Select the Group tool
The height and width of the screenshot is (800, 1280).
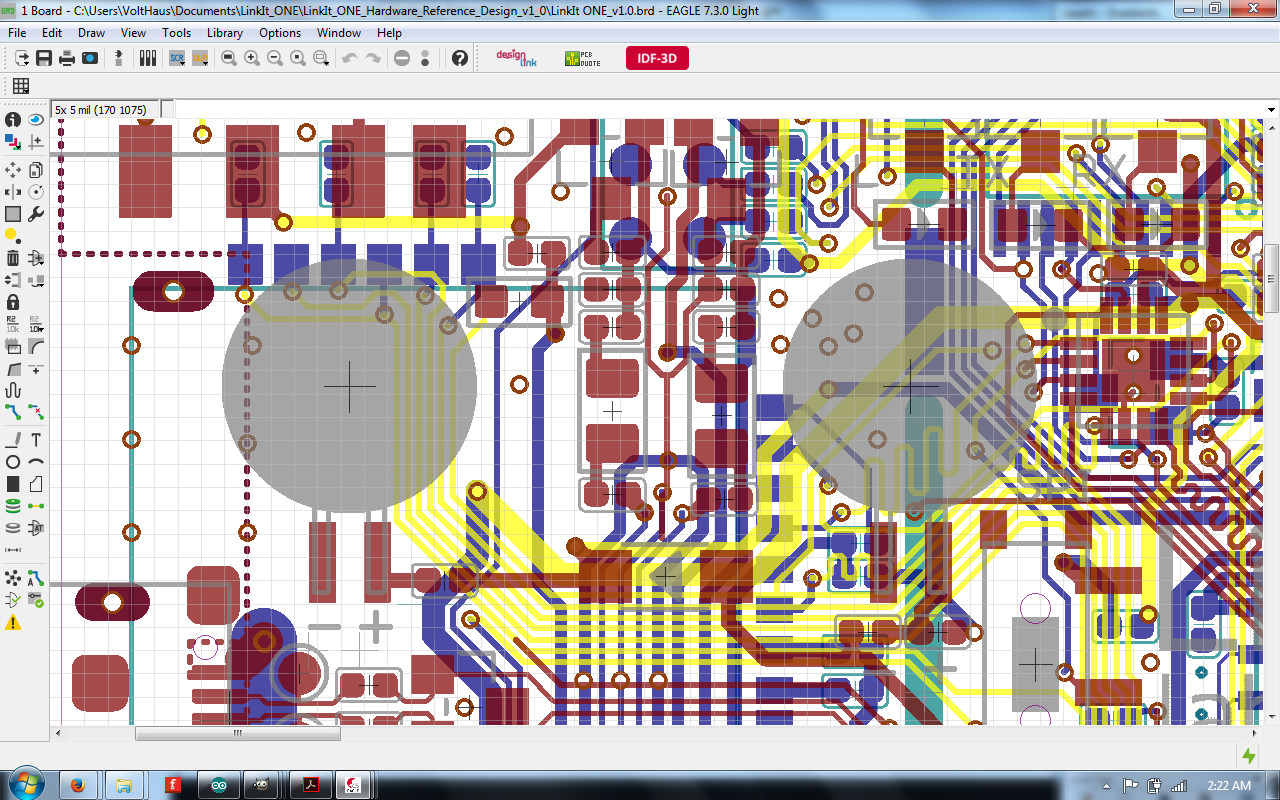13,214
